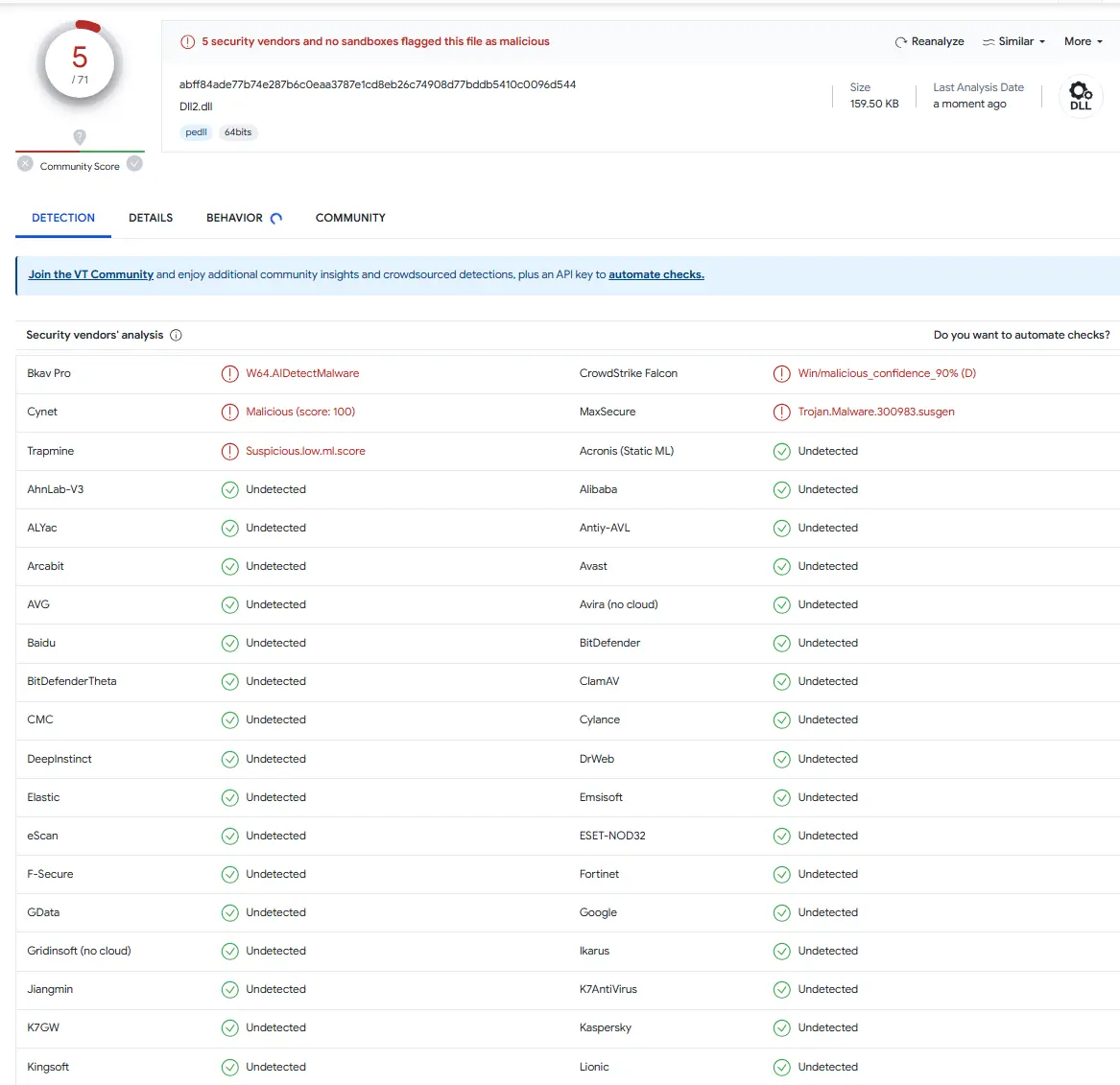Click the community score location marker icon

80,137
